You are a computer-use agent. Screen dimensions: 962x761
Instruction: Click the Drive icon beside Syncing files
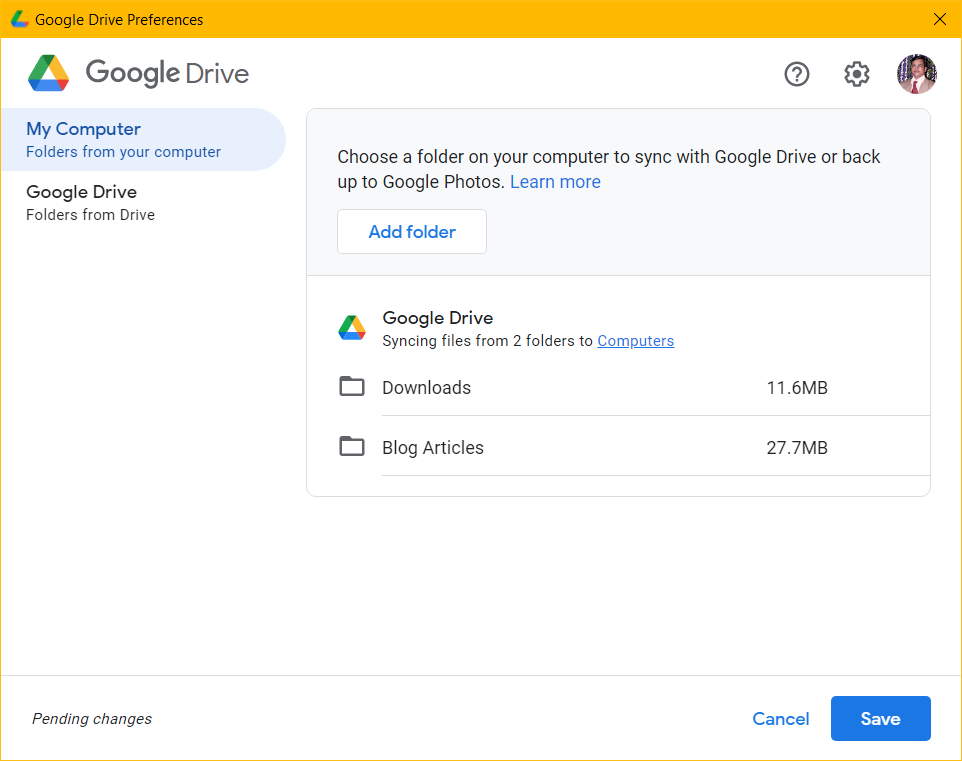tap(352, 328)
